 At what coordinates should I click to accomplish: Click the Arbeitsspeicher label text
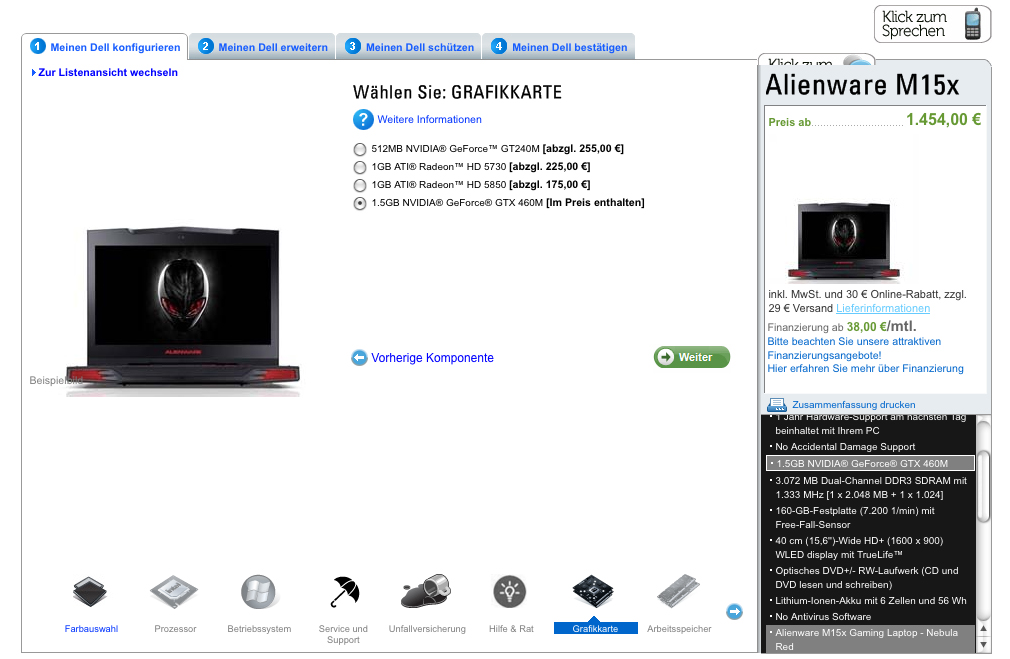tap(679, 629)
